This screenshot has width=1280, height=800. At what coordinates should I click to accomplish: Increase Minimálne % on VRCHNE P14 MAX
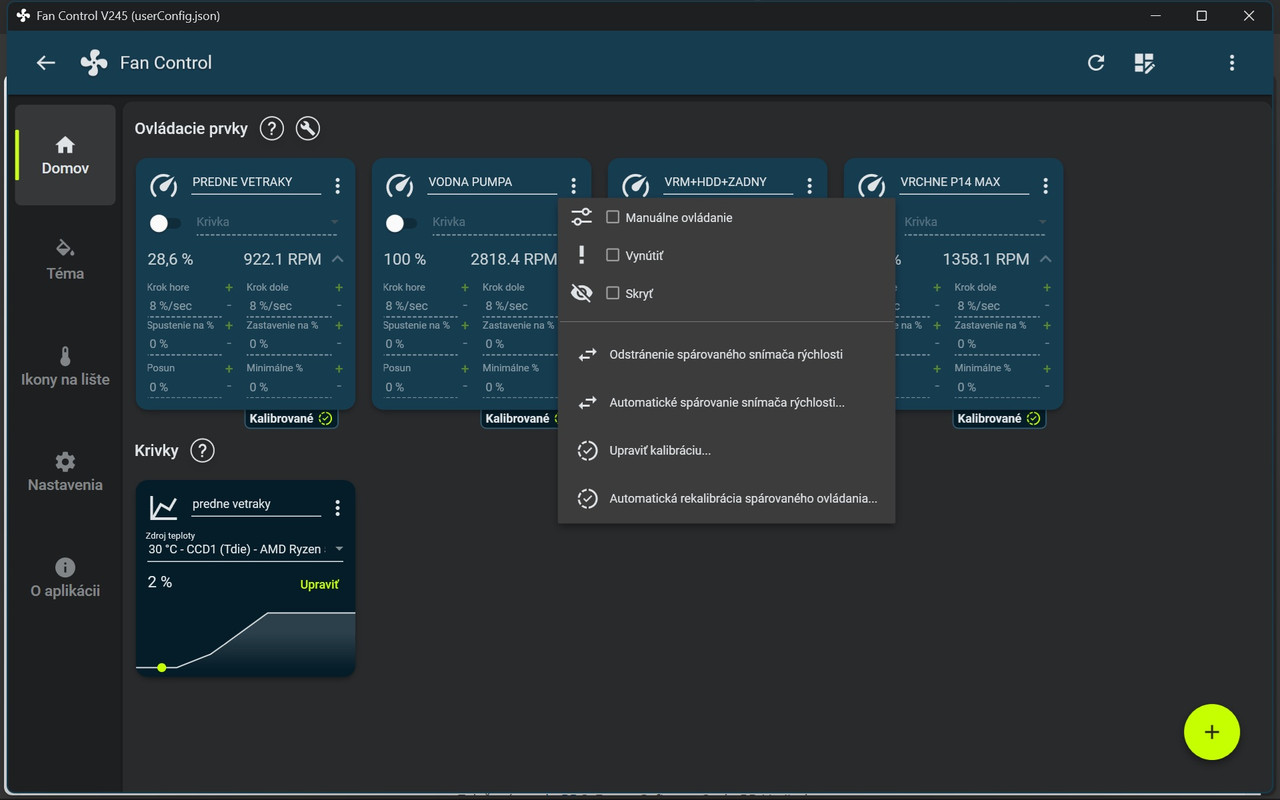point(1047,368)
